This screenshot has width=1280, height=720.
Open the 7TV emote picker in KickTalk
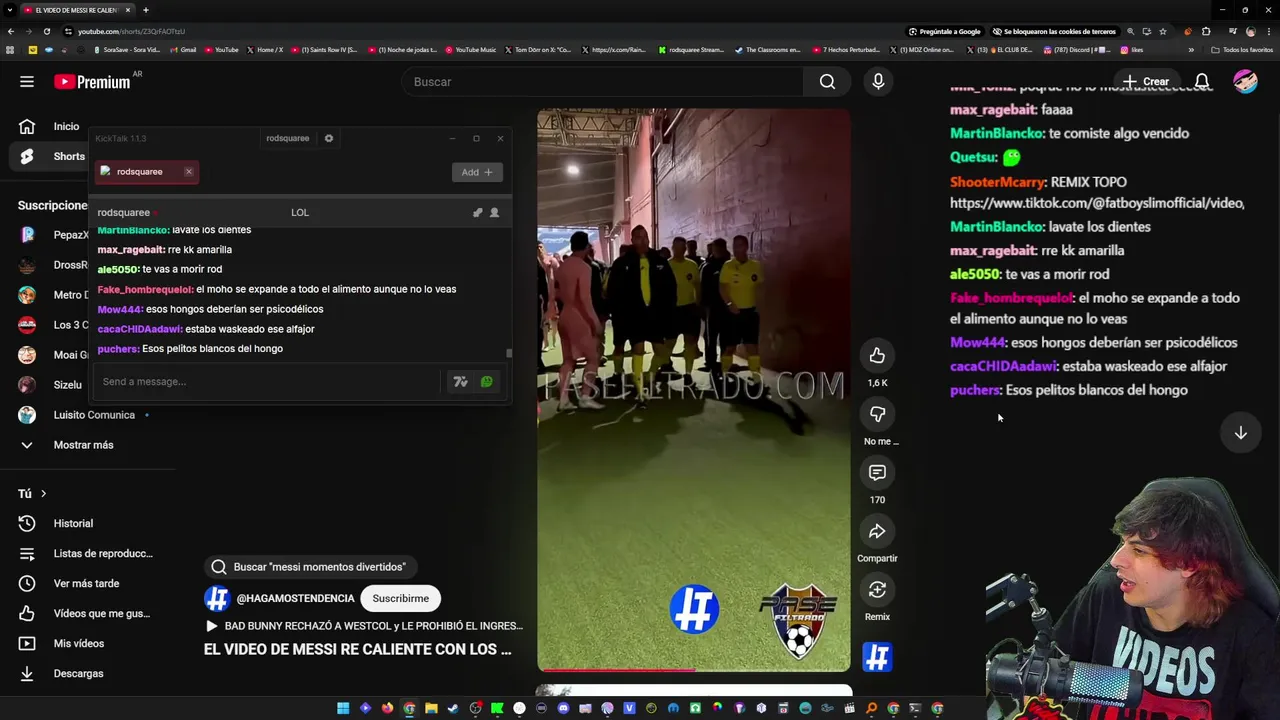click(x=460, y=381)
